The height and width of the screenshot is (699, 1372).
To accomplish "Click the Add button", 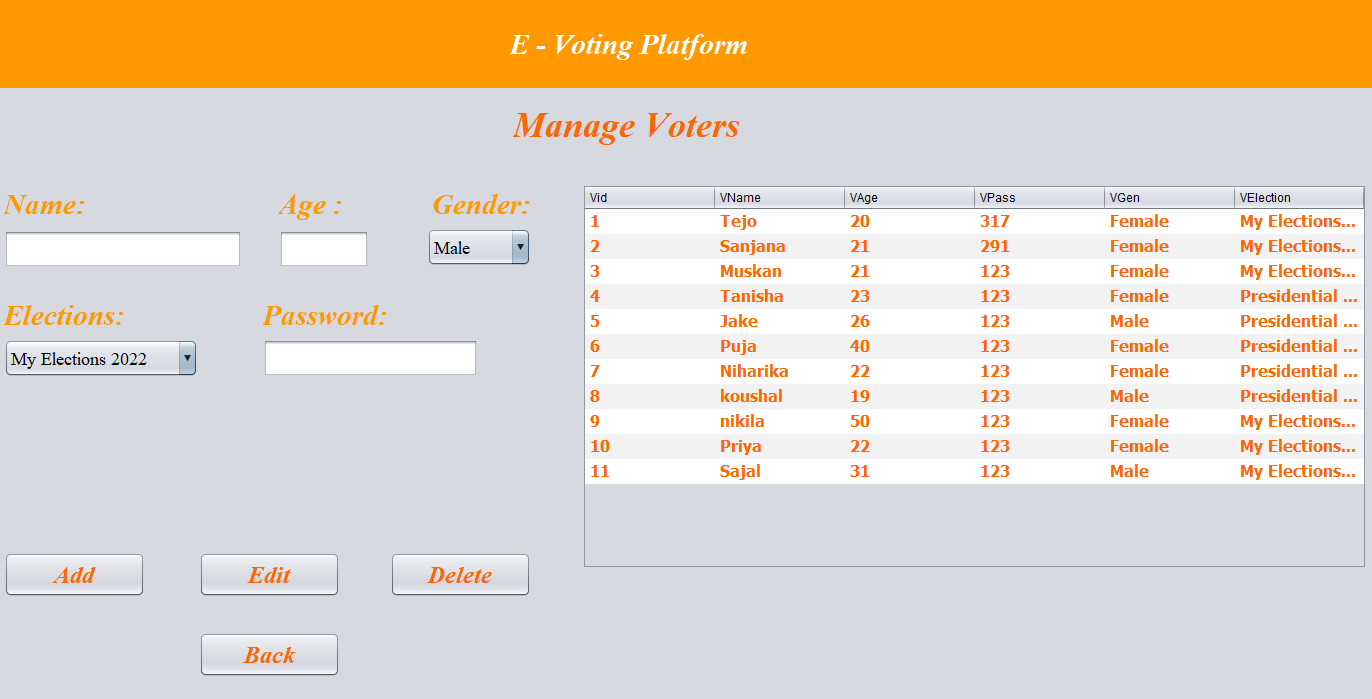I will [74, 574].
